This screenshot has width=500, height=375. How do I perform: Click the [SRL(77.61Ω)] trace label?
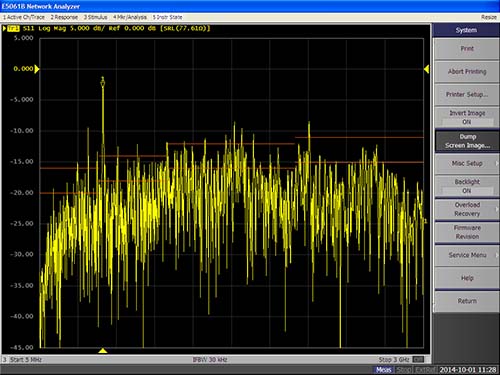click(x=185, y=28)
